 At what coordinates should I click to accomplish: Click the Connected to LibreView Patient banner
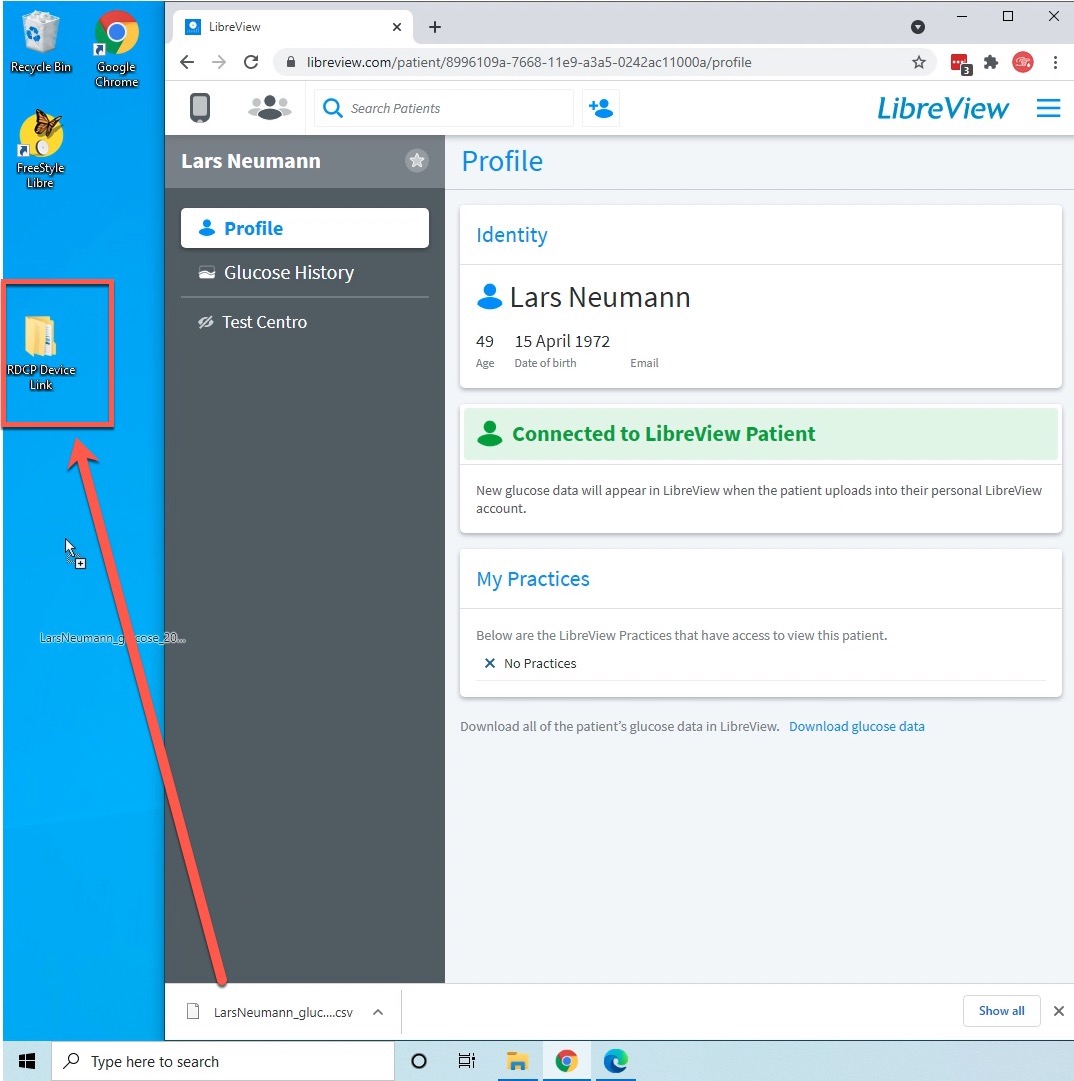point(760,434)
